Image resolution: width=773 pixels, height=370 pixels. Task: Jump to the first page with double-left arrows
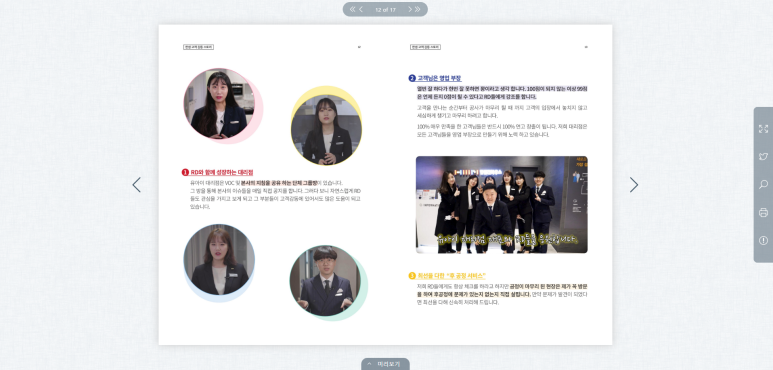click(x=352, y=9)
